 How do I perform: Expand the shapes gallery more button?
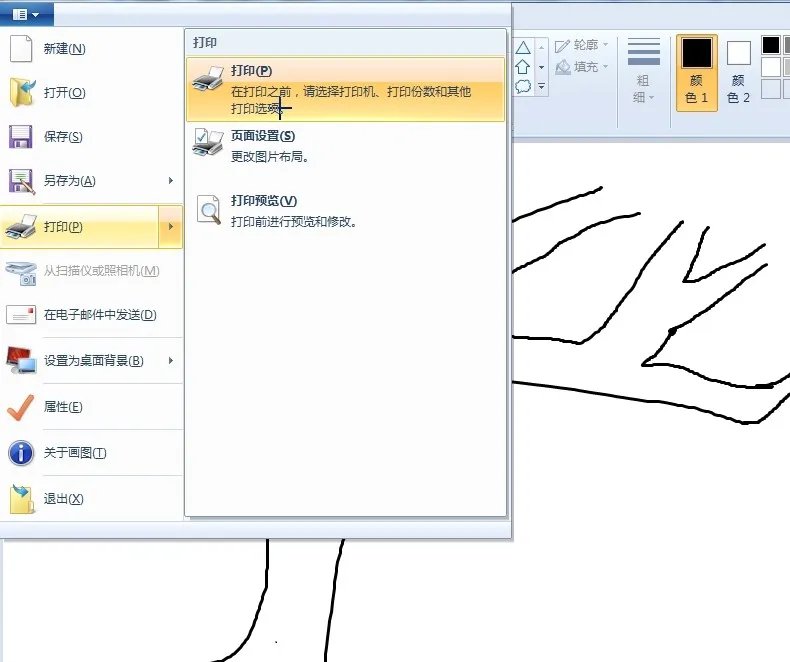tap(542, 87)
